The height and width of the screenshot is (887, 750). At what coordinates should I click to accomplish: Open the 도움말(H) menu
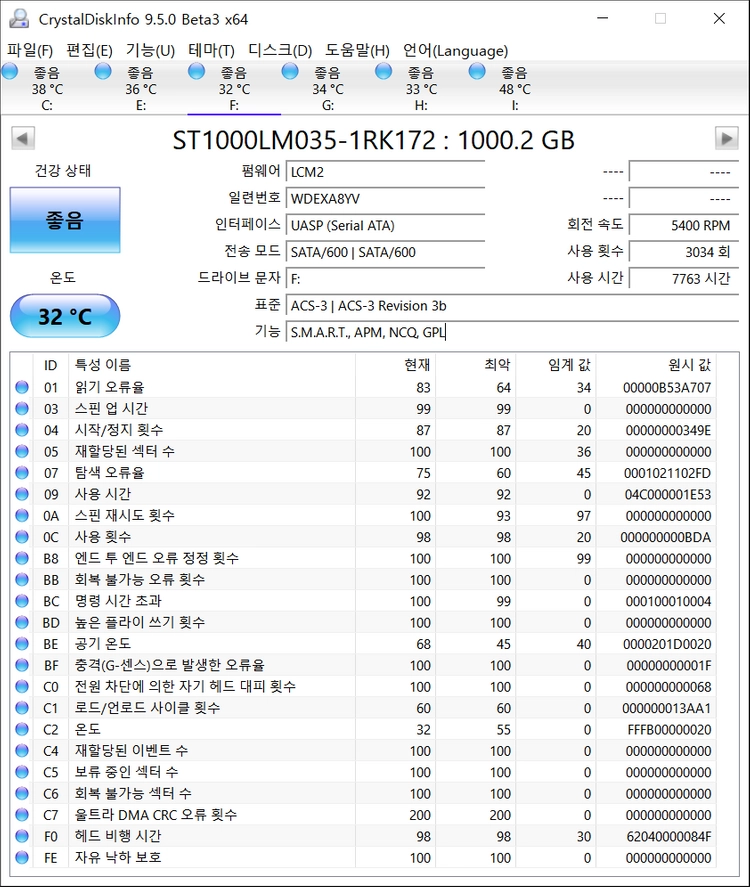point(357,50)
